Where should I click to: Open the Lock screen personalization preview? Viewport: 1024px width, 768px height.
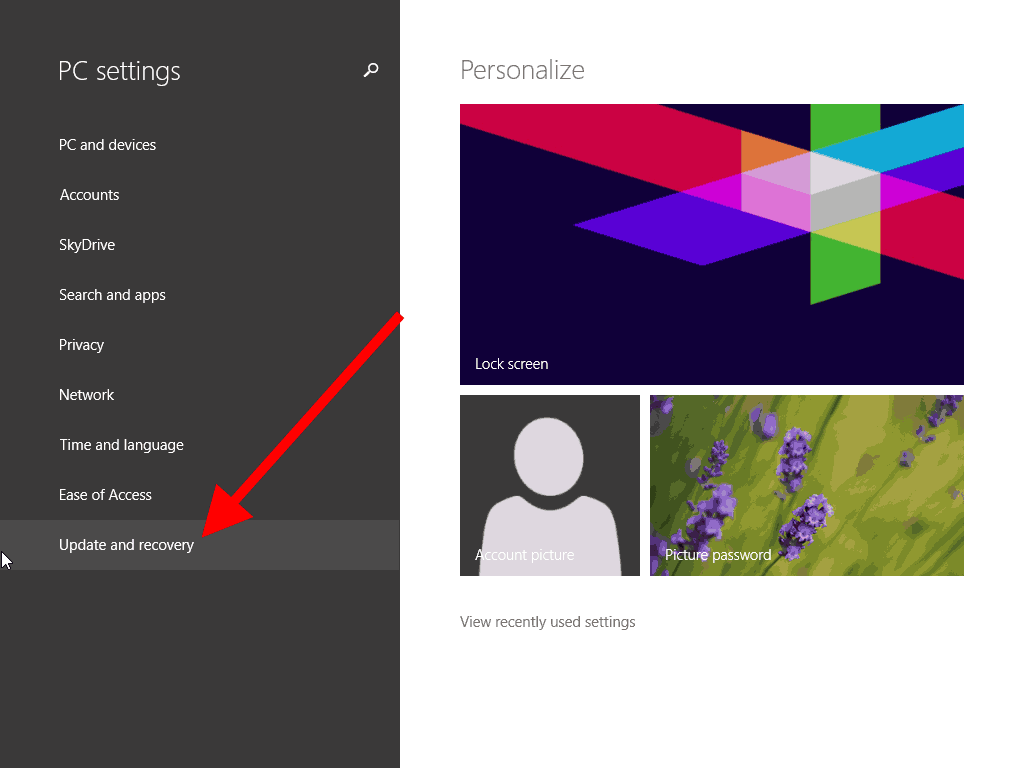(711, 243)
